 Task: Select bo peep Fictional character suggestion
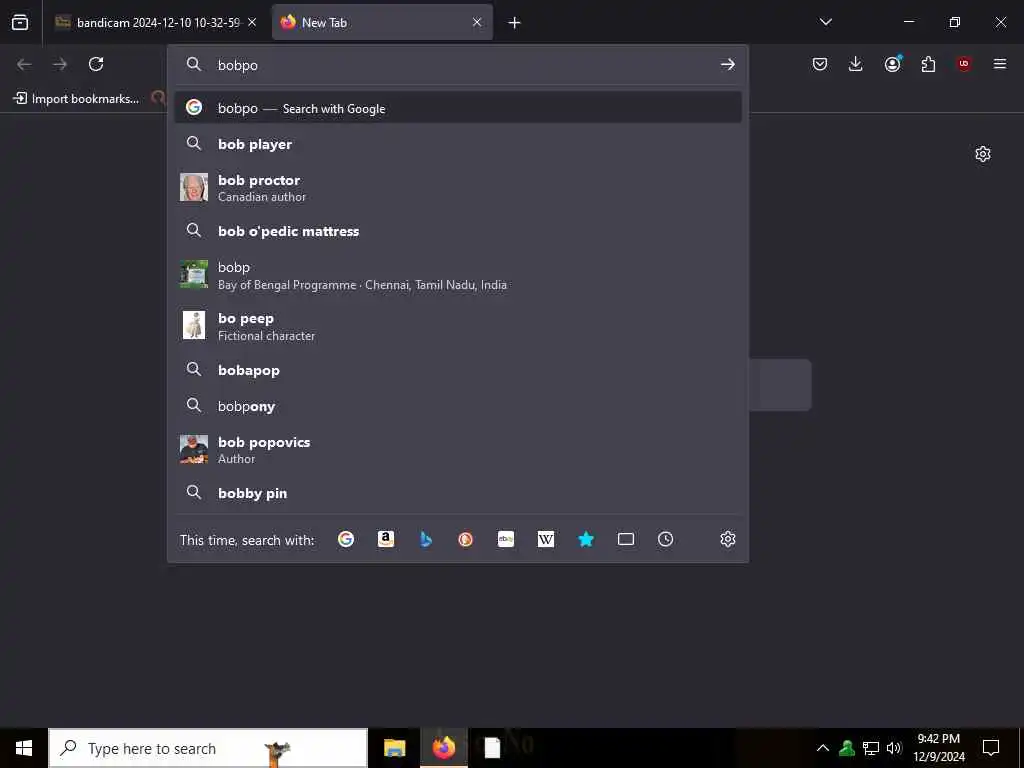458,326
